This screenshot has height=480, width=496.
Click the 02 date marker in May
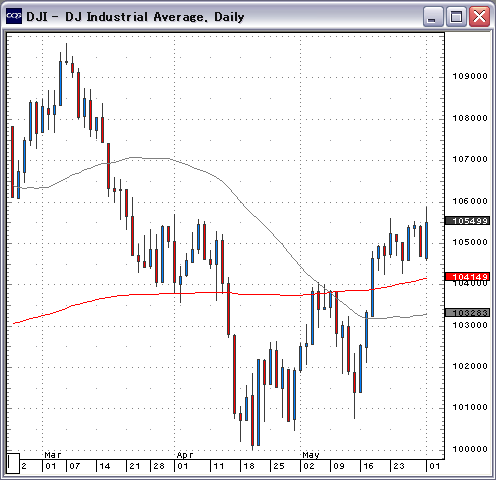309,466
